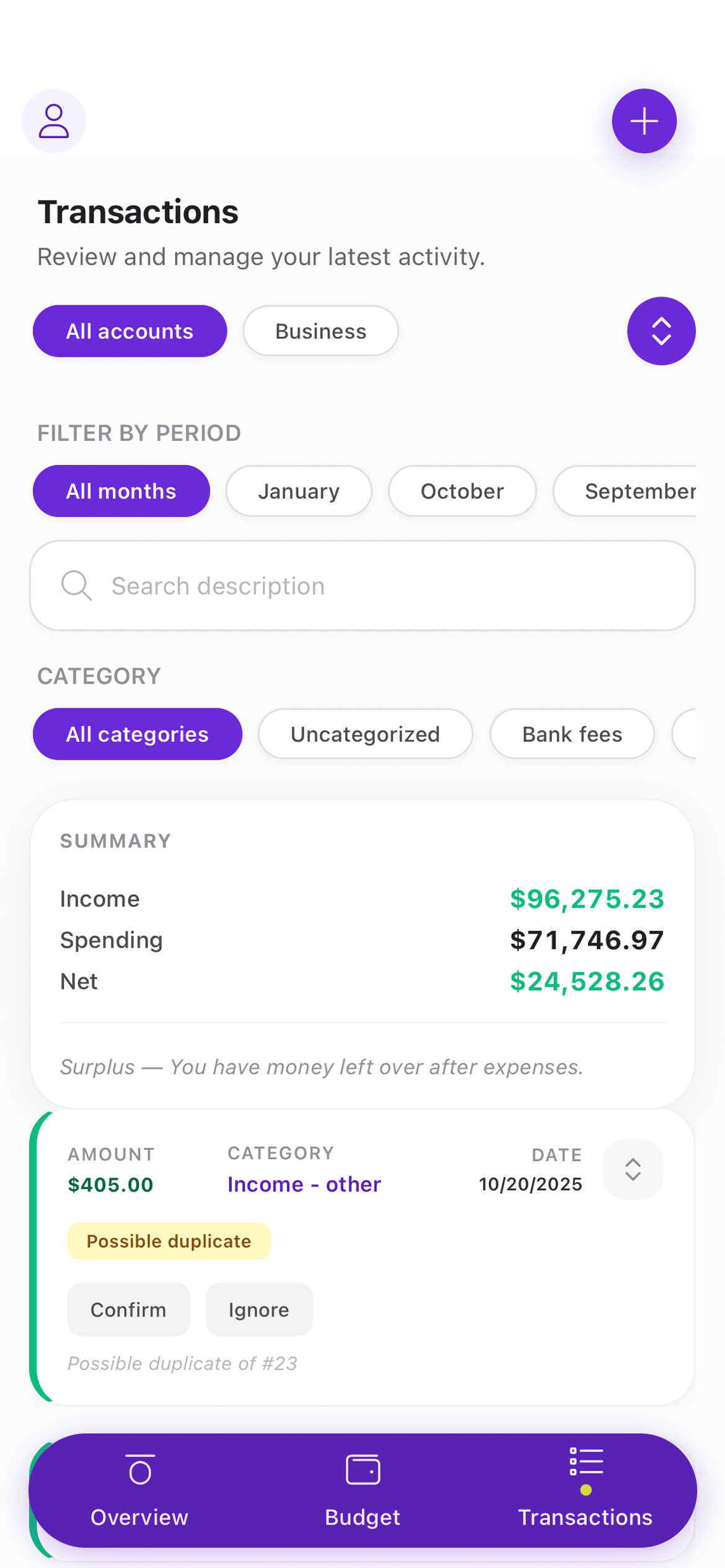
Task: Select the Business account chip
Action: click(x=320, y=331)
